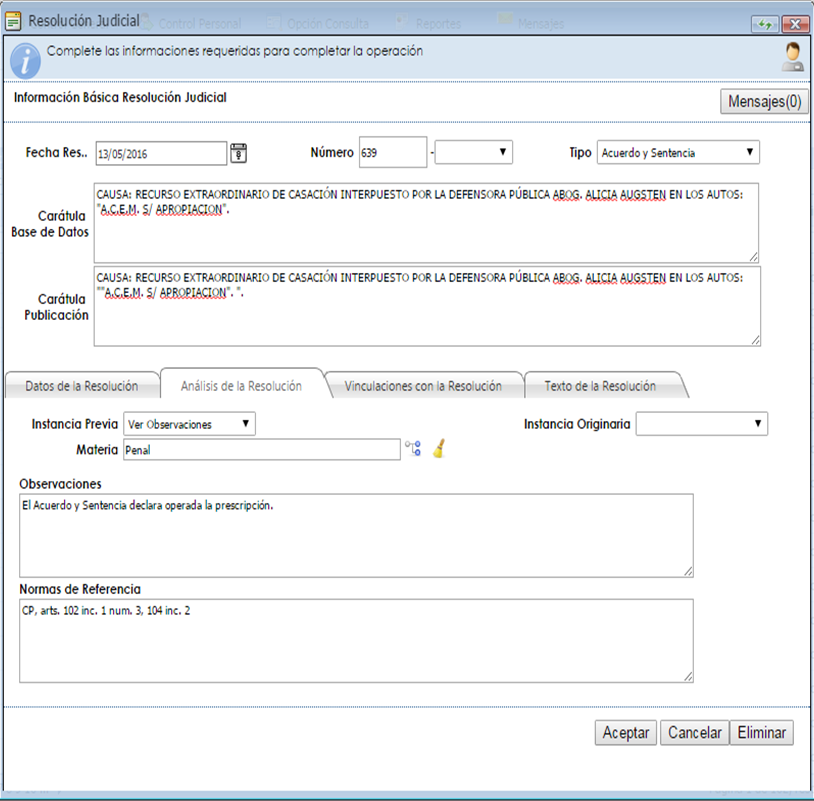
Task: Select the Texto de la Resolución tab
Action: click(x=600, y=386)
